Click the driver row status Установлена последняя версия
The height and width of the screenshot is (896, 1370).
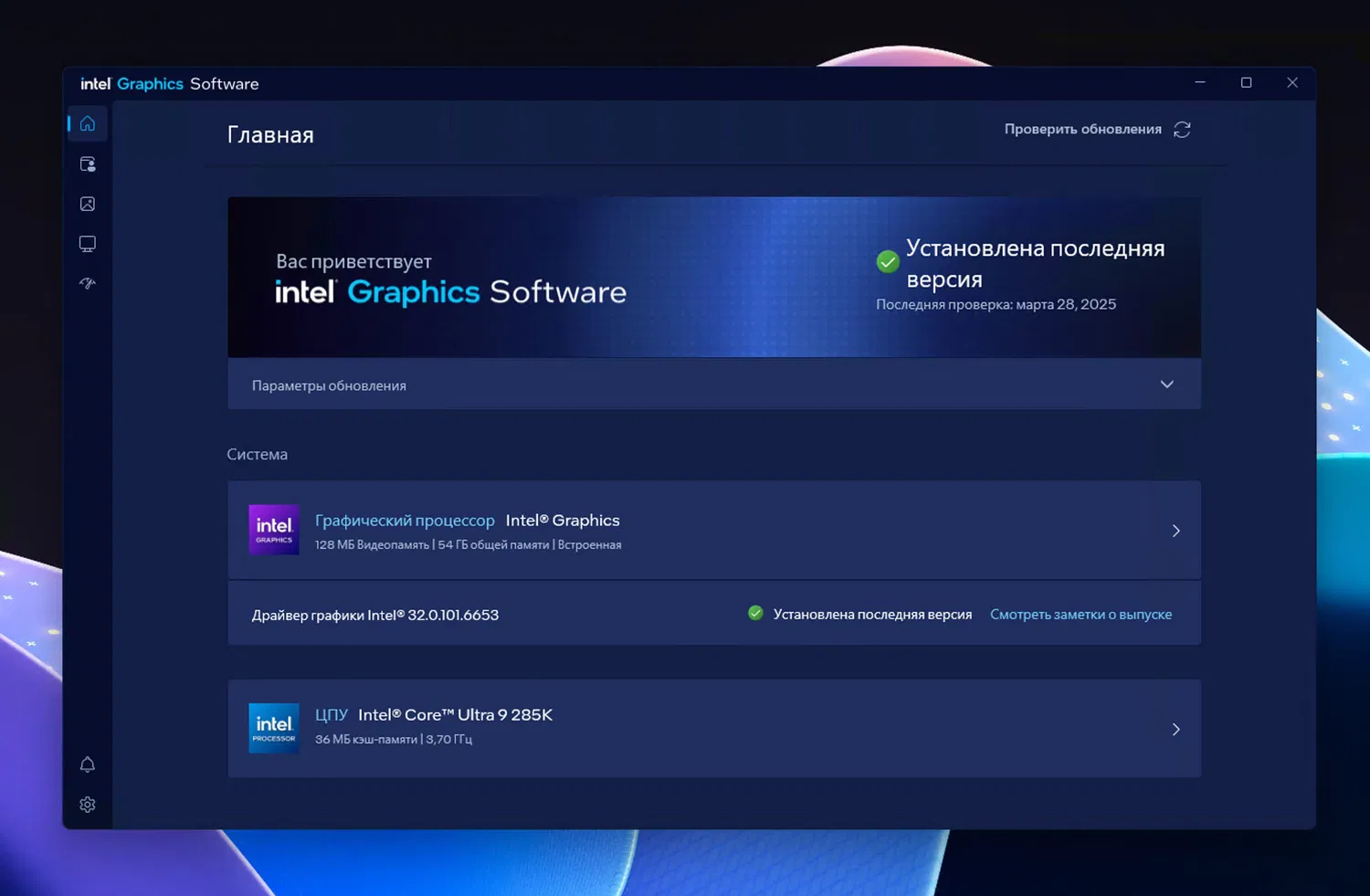872,615
